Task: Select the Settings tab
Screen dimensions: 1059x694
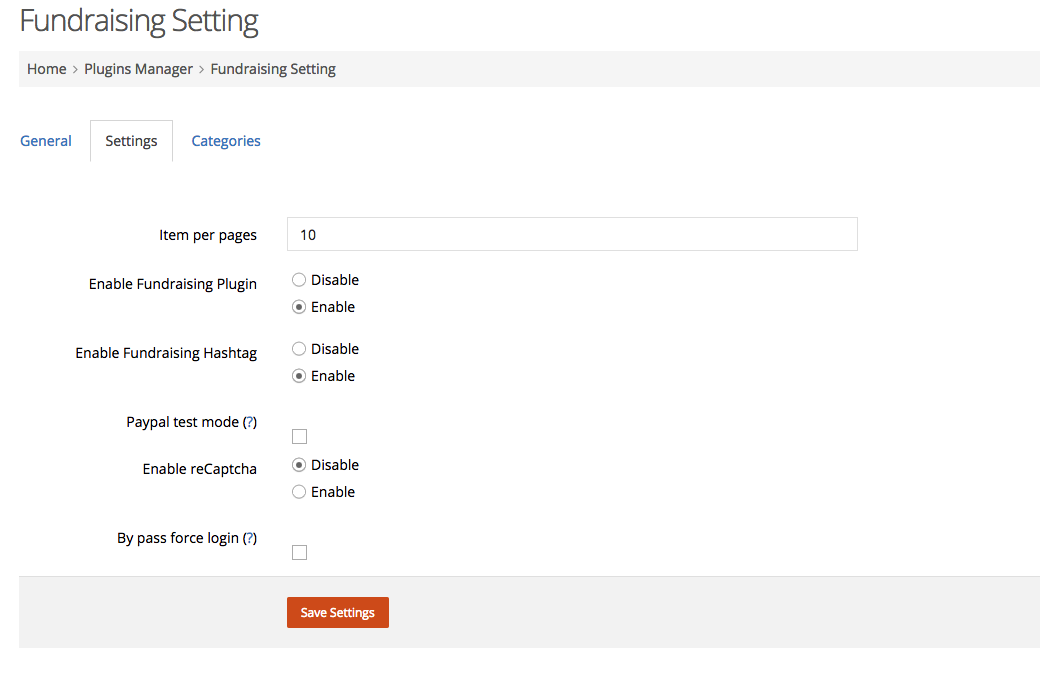Action: pos(131,140)
